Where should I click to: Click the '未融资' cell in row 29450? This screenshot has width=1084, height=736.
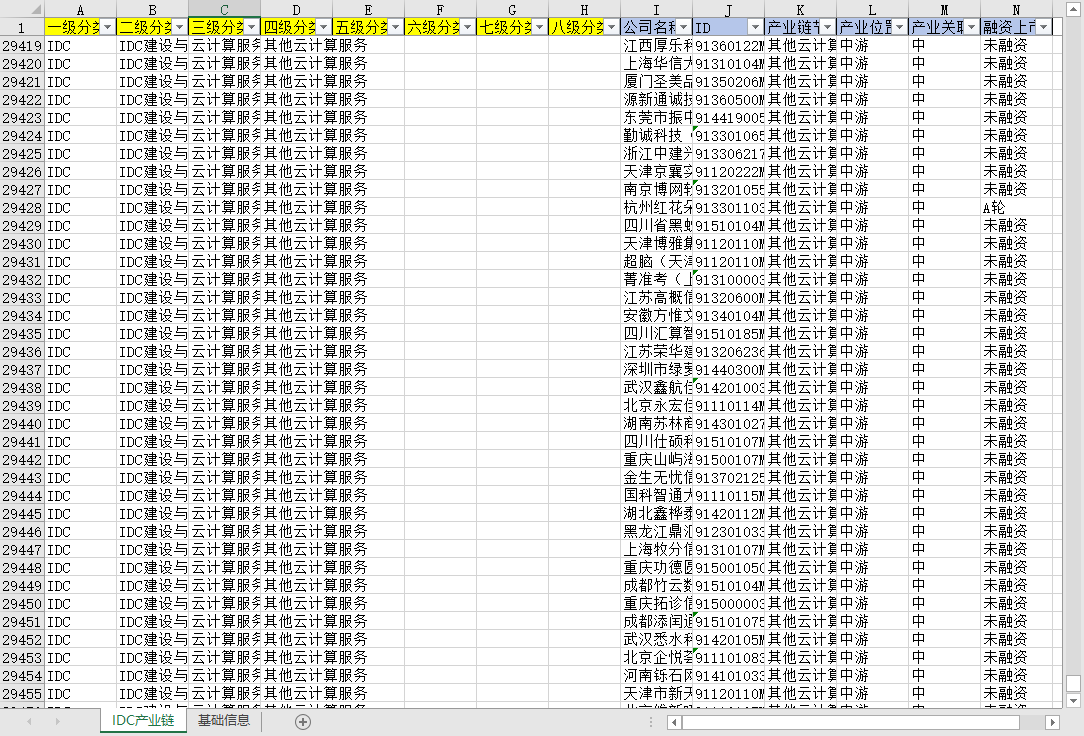[x=1016, y=604]
